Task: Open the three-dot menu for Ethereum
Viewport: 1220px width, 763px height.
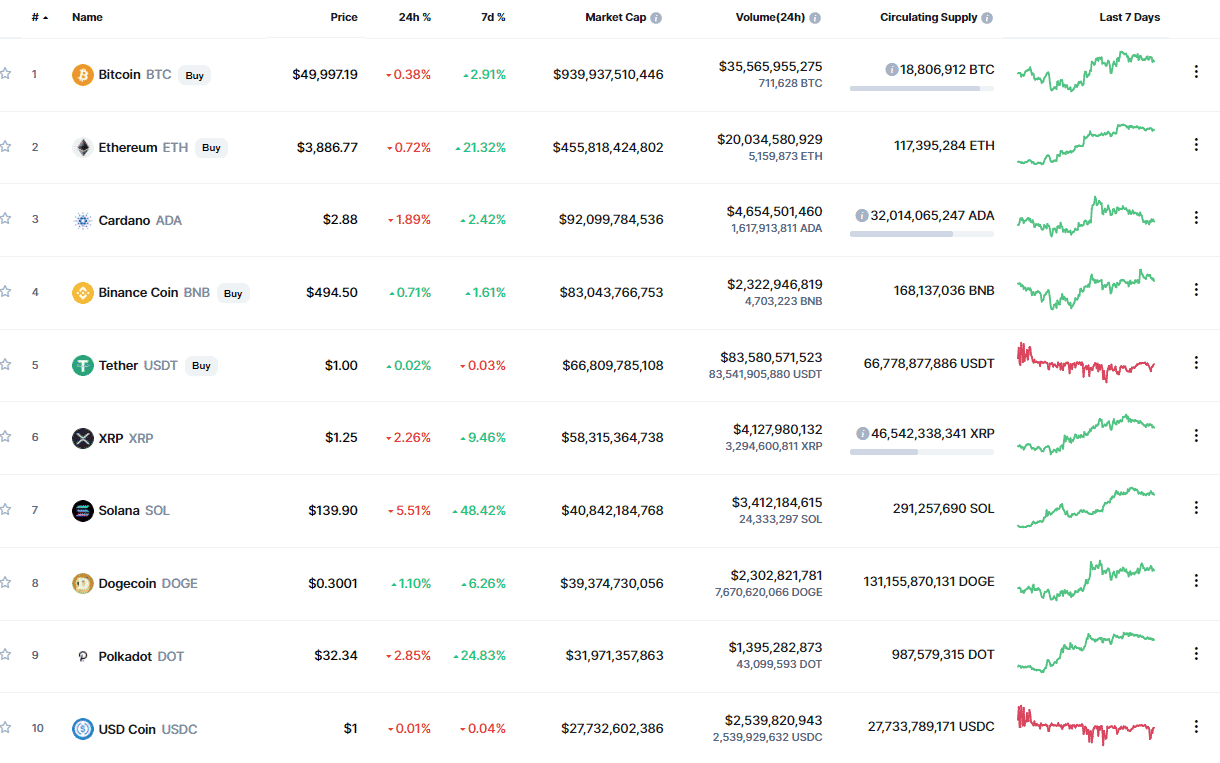Action: [1196, 144]
